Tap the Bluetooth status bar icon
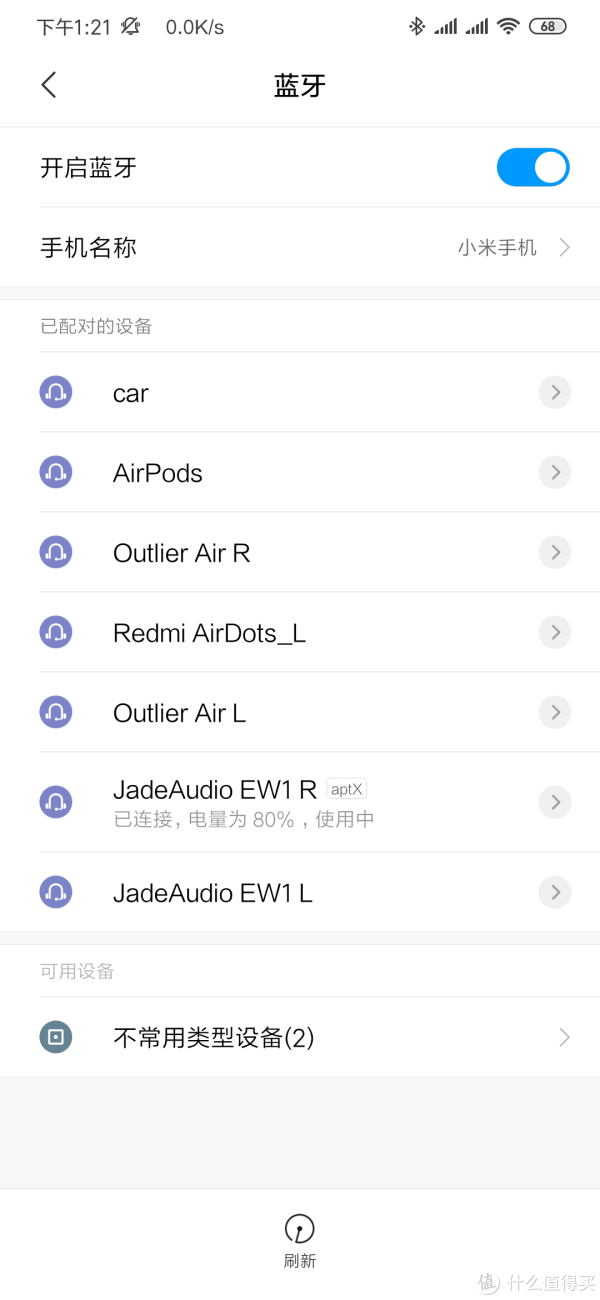 416,27
